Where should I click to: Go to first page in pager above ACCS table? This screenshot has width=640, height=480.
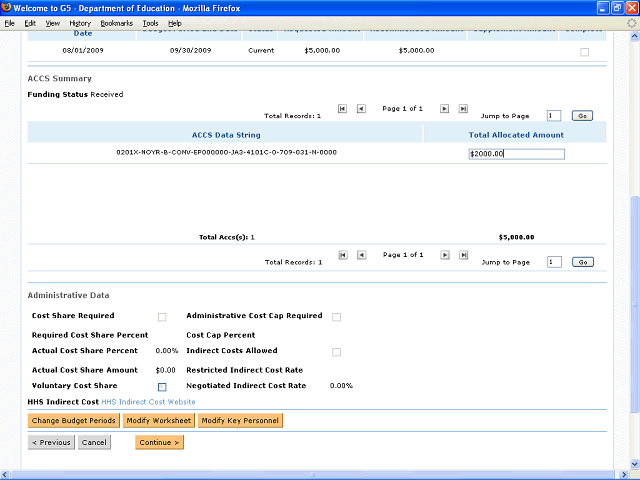pyautogui.click(x=343, y=109)
